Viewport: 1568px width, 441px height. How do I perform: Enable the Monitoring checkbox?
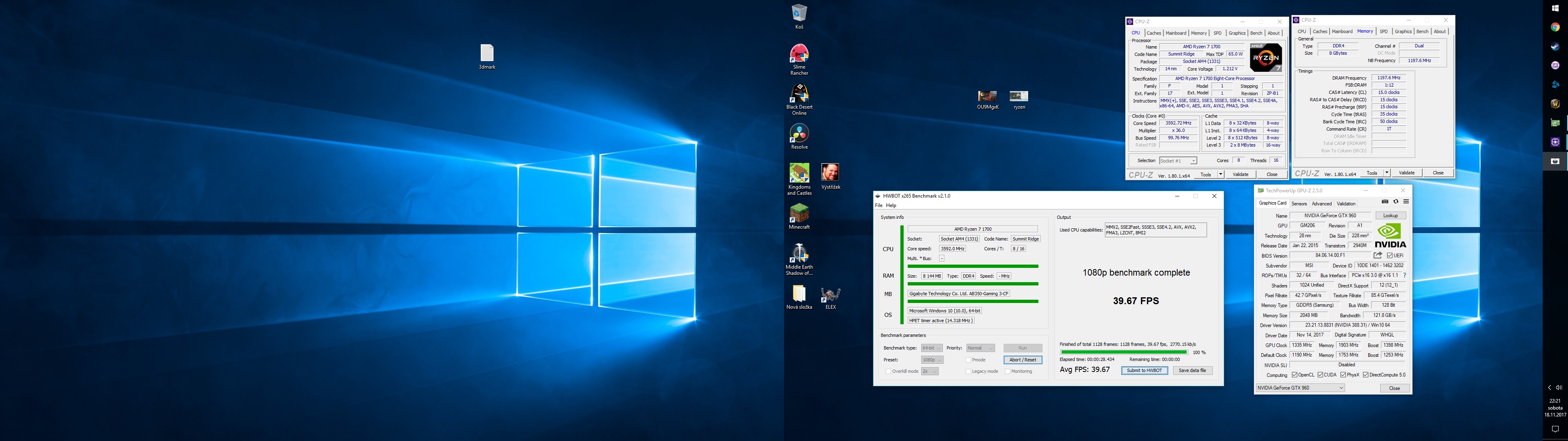click(1007, 371)
